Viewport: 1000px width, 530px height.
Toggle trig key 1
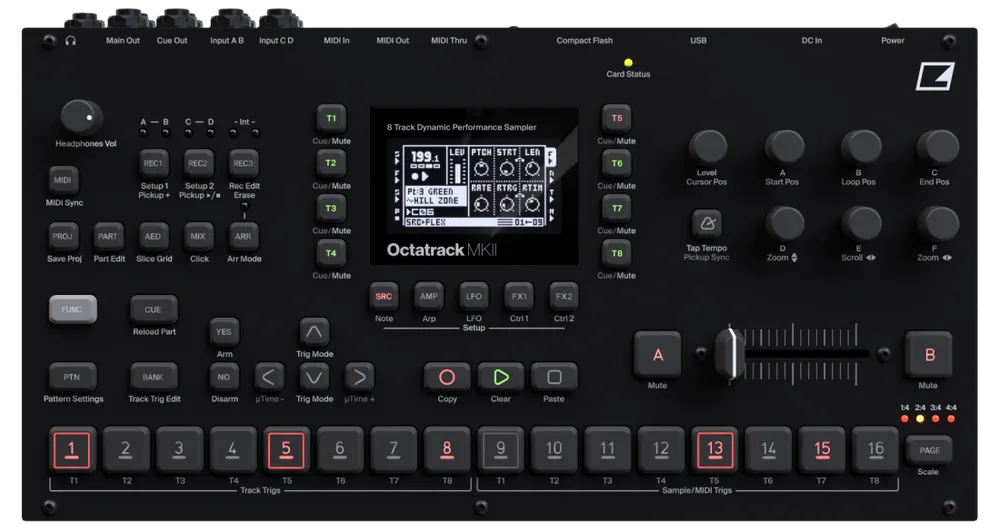point(72,450)
